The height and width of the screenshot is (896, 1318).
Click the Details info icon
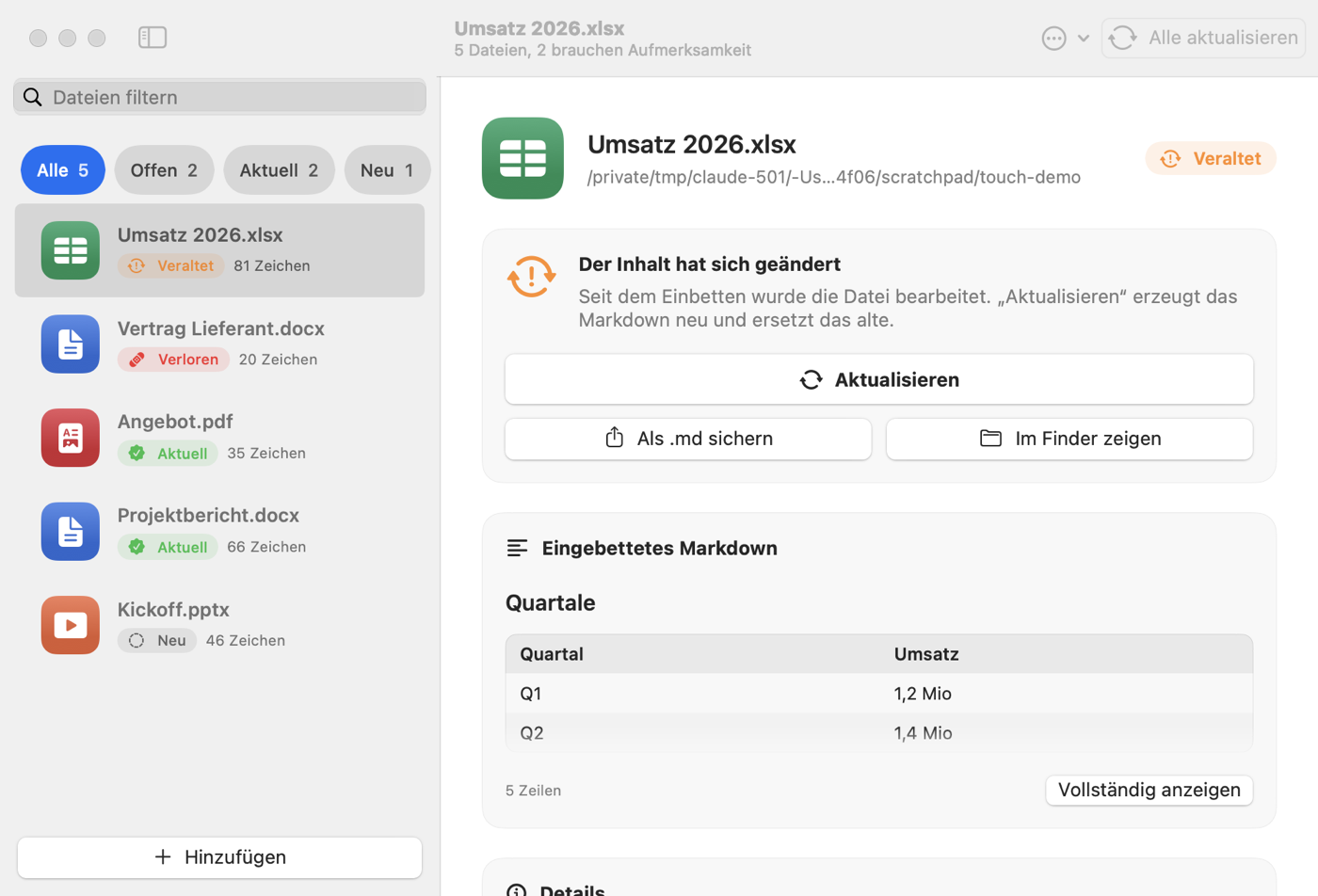point(516,890)
